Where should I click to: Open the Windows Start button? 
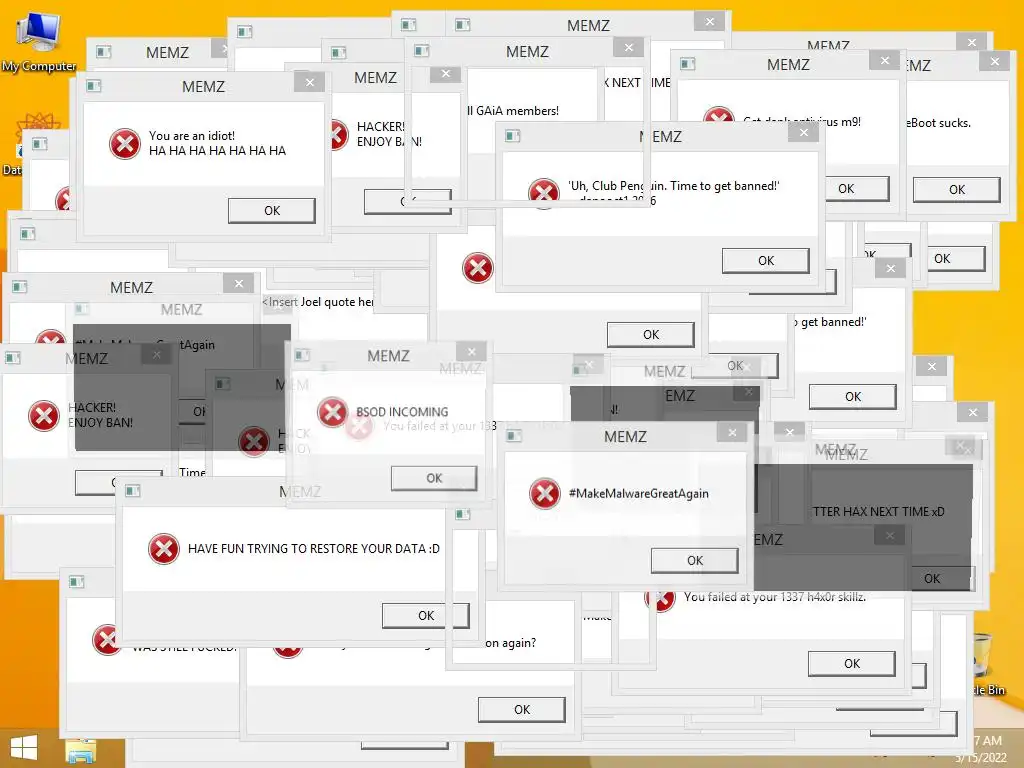click(24, 748)
